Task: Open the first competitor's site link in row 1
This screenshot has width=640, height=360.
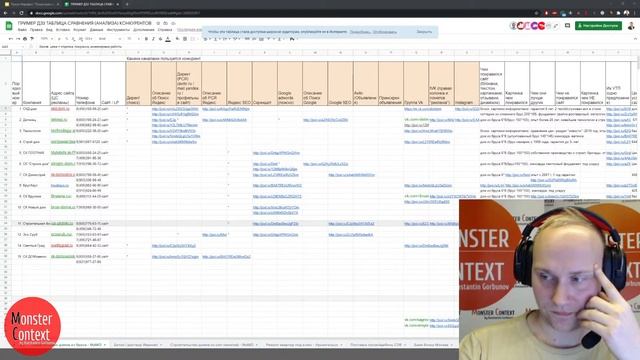Action: (60, 109)
